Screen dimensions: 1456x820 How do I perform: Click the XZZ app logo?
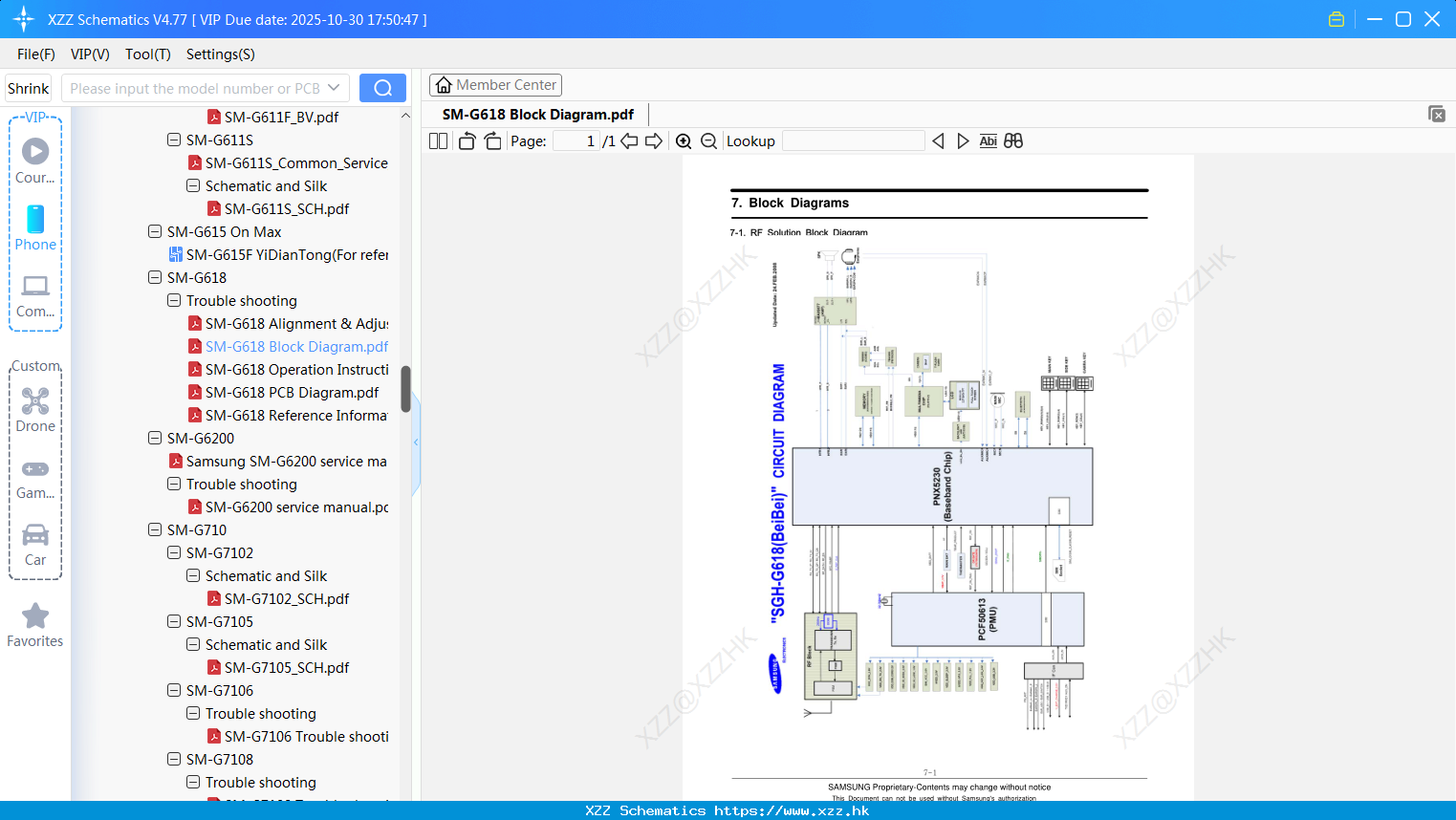[x=24, y=19]
